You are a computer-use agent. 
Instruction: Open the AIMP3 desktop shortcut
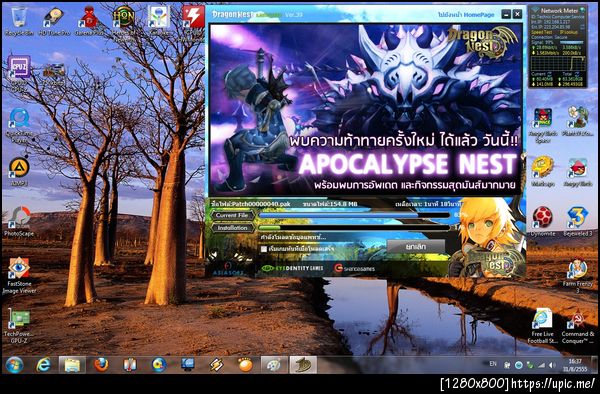[19, 171]
